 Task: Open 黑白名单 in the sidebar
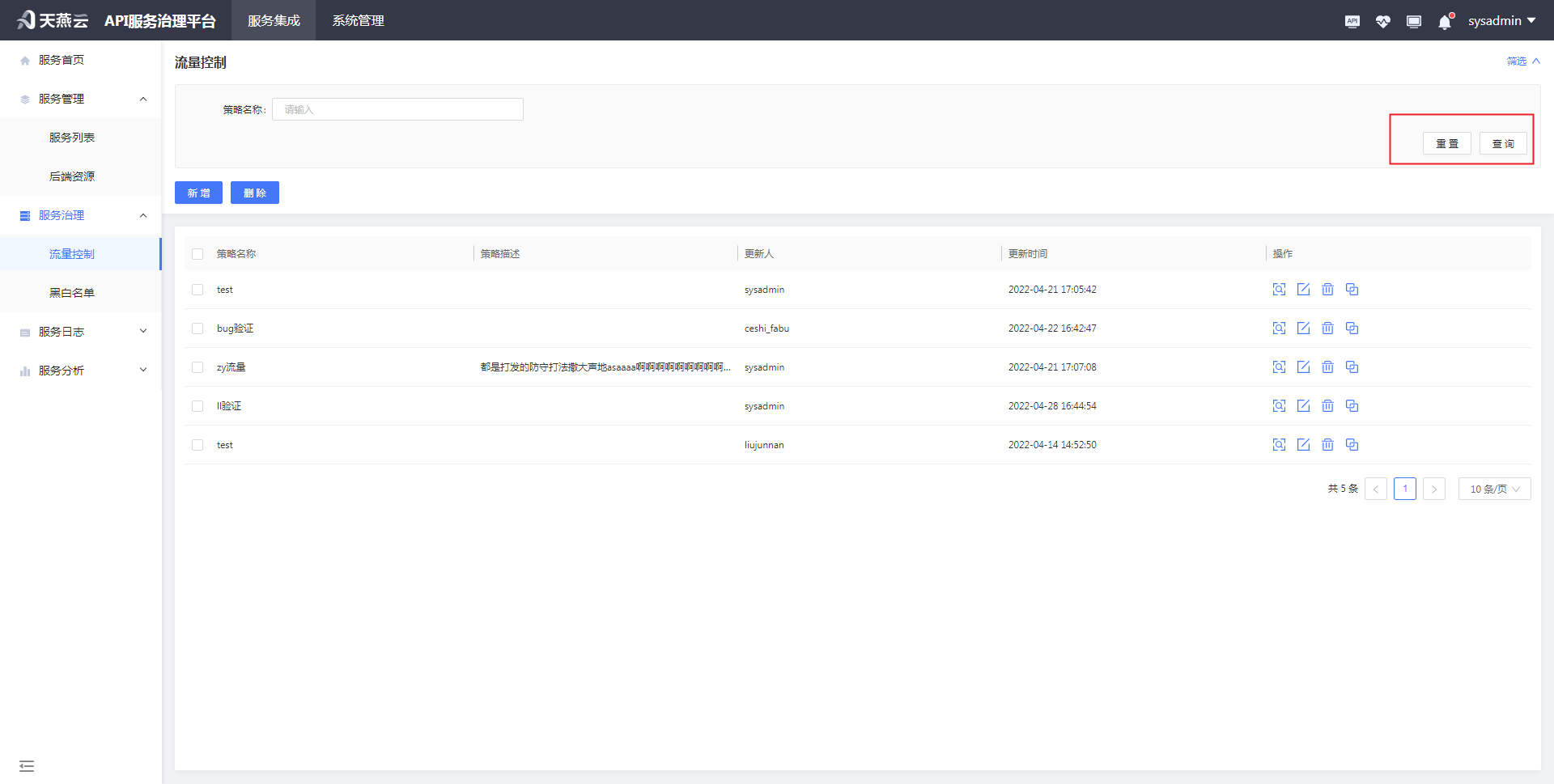coord(72,293)
